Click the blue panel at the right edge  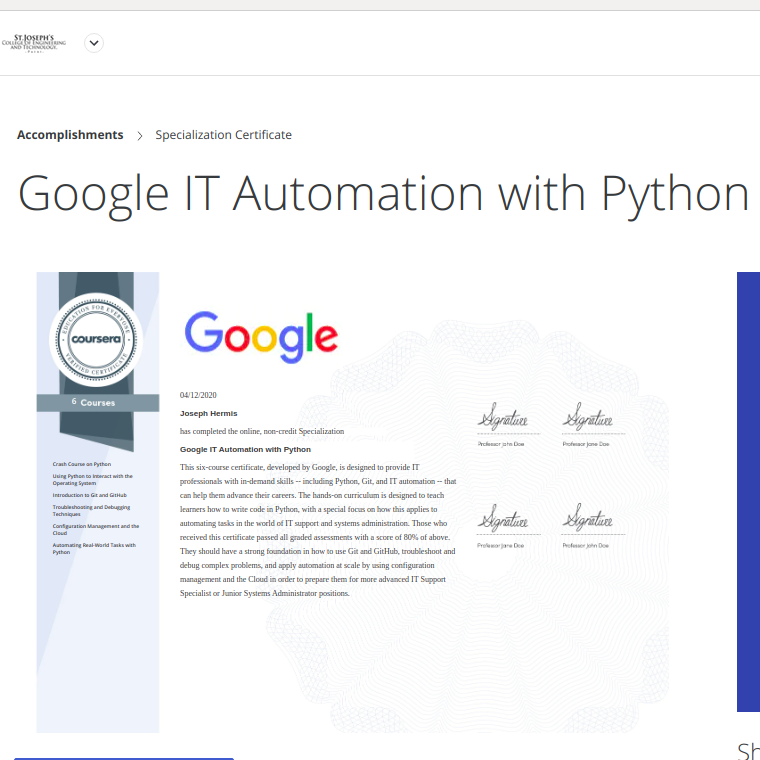pos(748,491)
